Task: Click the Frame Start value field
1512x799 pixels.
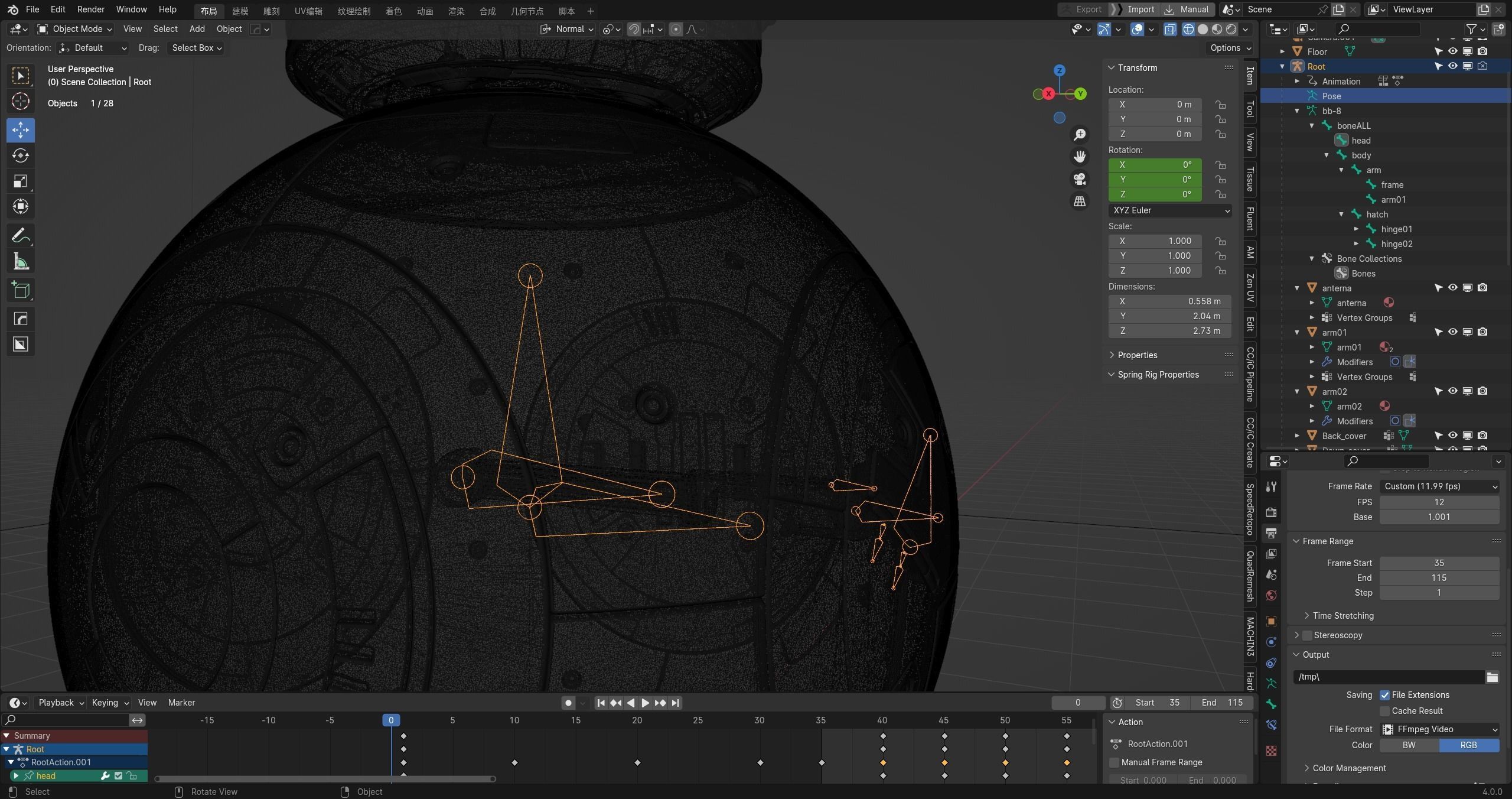Action: pos(1439,563)
